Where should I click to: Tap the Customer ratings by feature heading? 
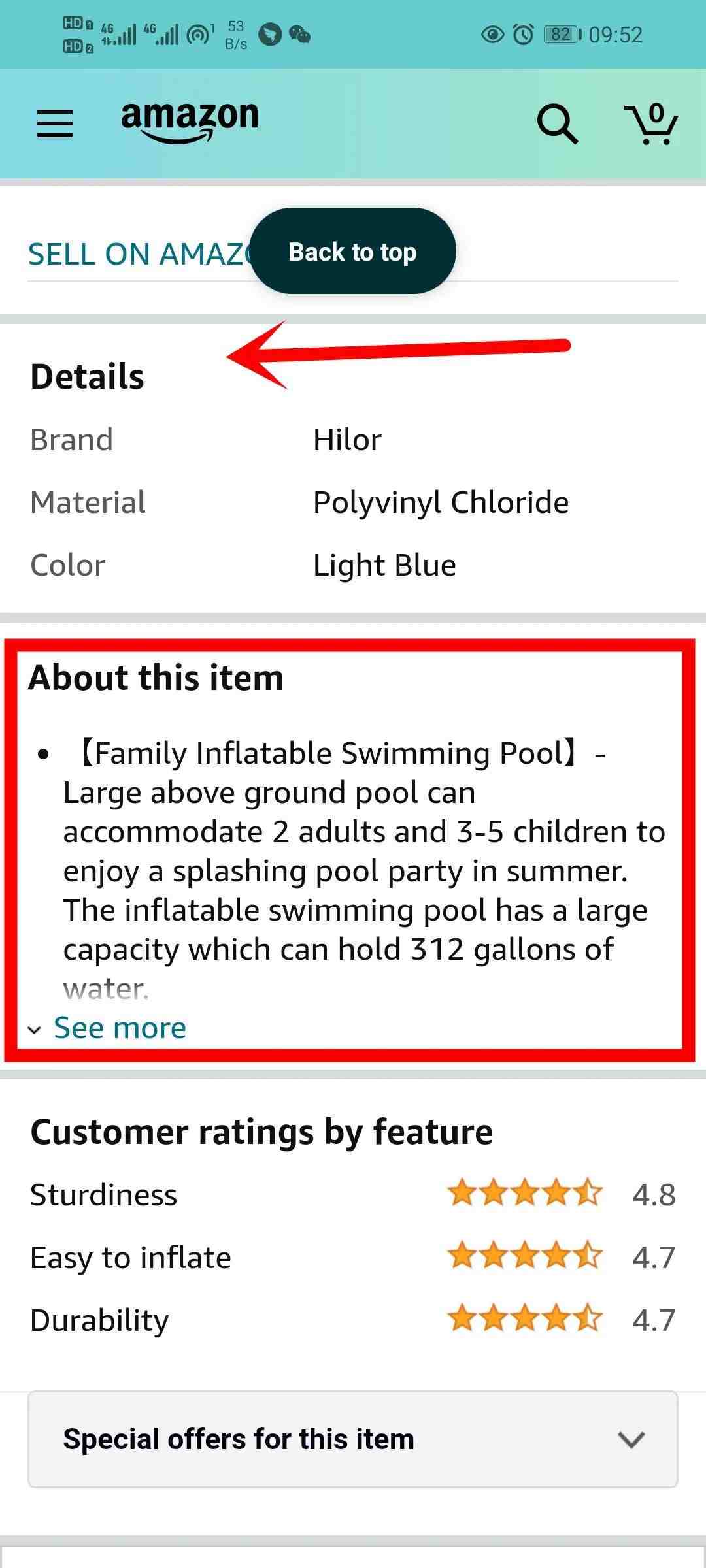click(x=261, y=1132)
